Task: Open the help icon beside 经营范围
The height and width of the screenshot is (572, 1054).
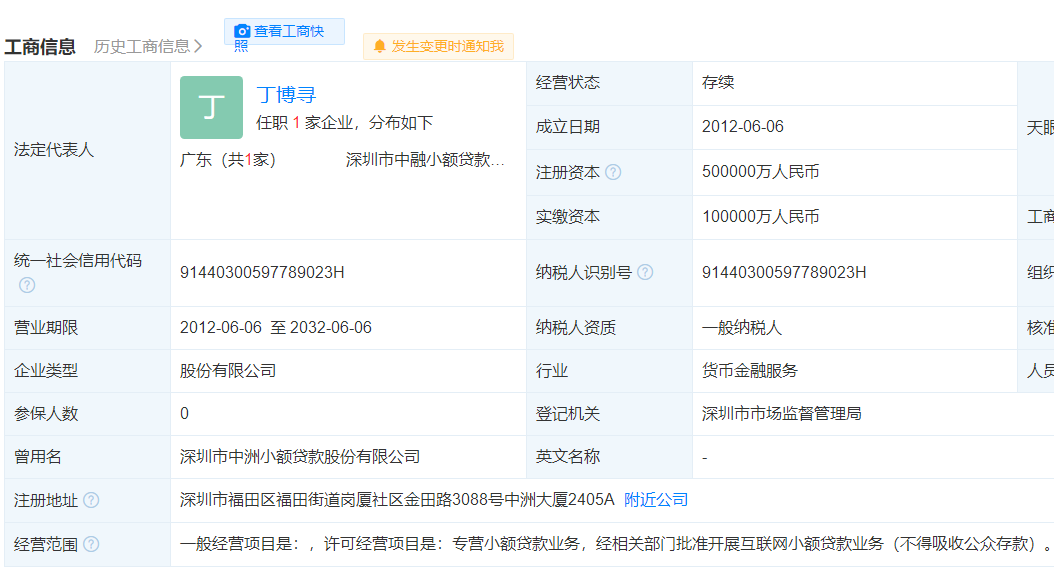Action: point(91,544)
